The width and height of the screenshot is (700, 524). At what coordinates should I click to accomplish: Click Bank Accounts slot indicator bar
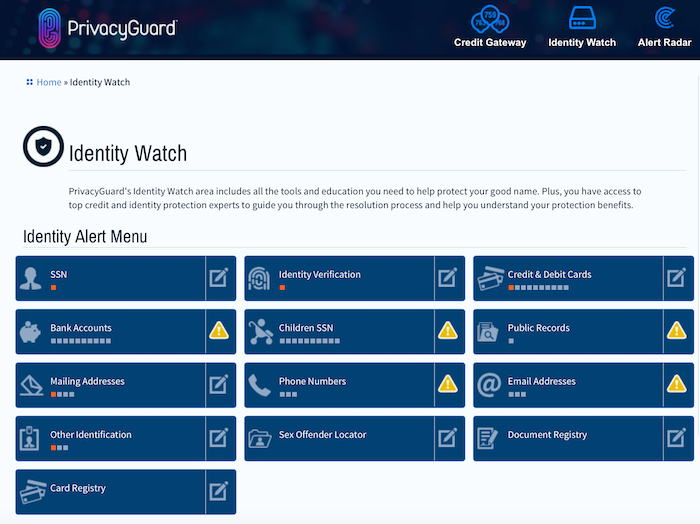point(81,341)
